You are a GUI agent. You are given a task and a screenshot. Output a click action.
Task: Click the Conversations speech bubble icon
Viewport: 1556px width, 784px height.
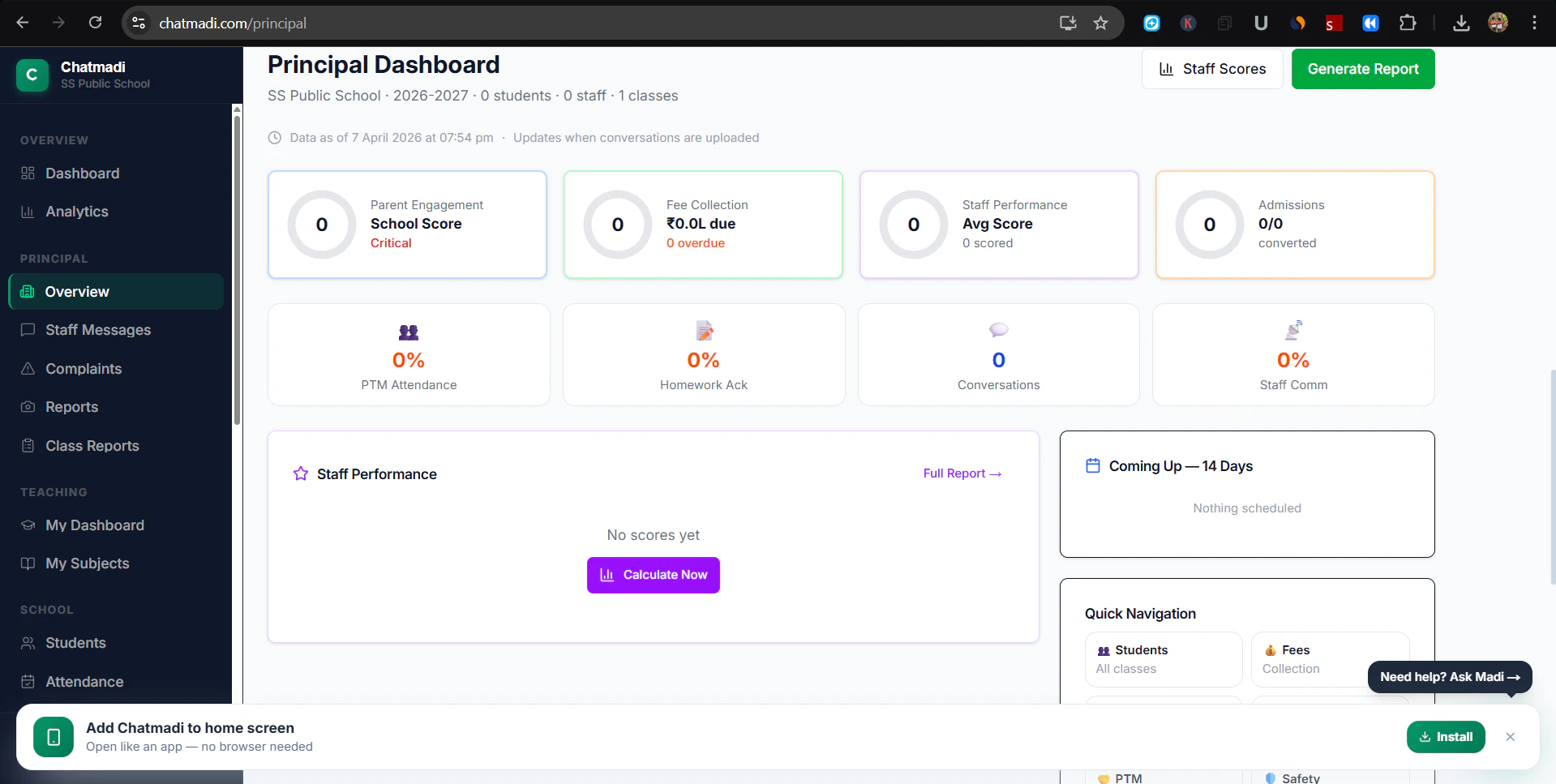[999, 330]
